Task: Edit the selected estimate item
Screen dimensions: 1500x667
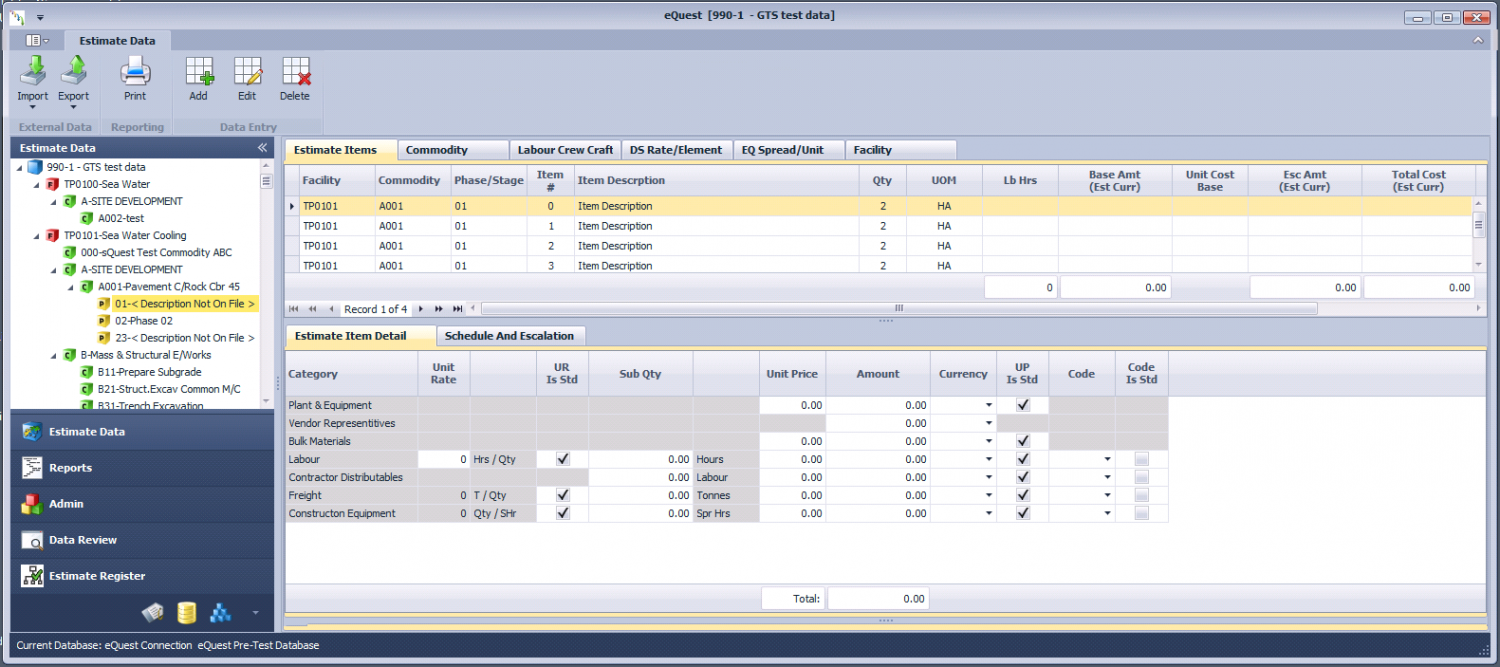Action: (246, 80)
